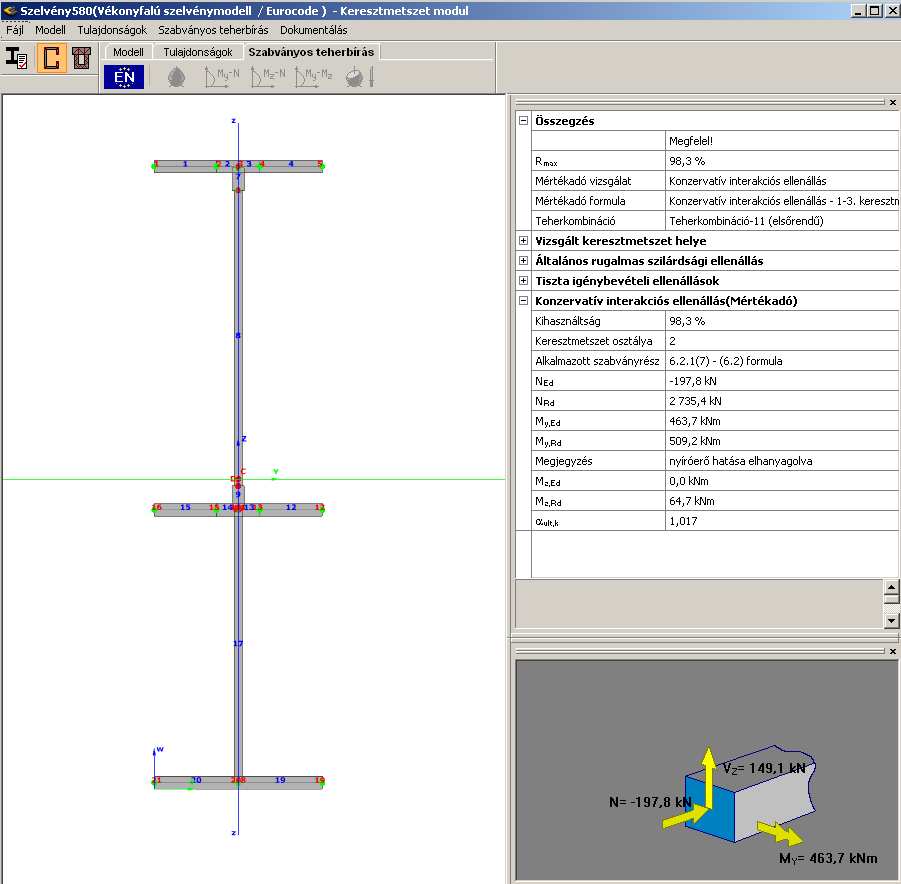
Task: Expand Vizsgált keresztmetszet helye section
Action: pyautogui.click(x=523, y=241)
